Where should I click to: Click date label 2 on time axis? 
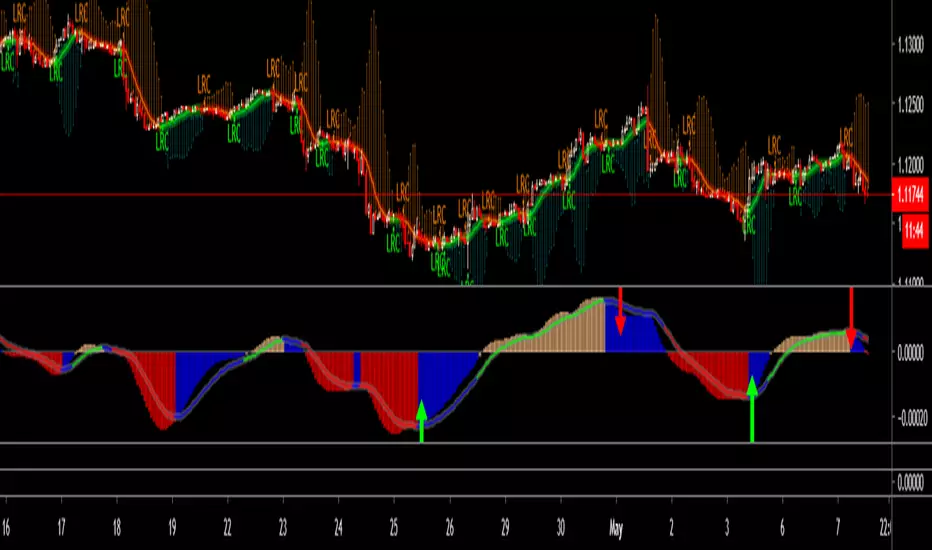(x=672, y=527)
